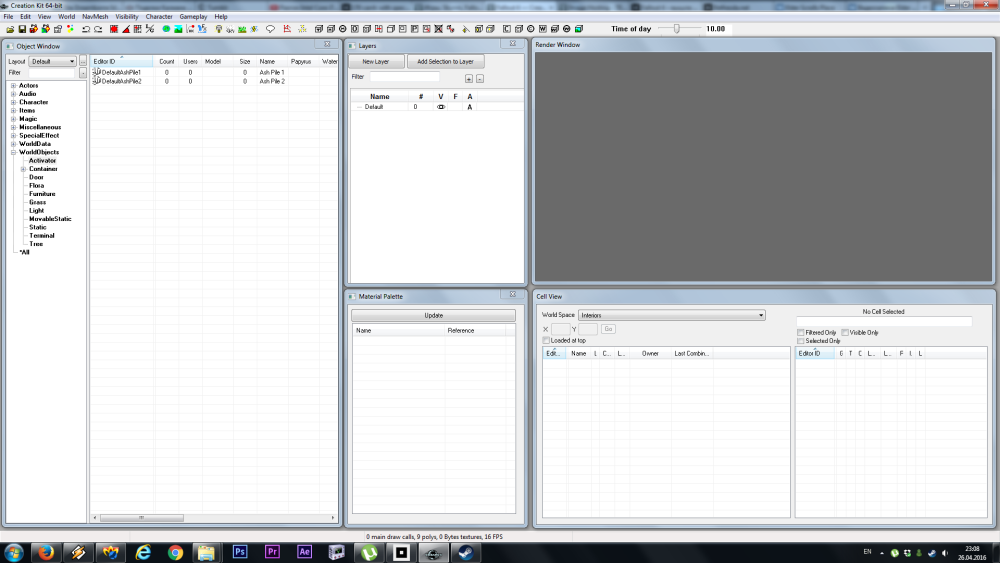Expand the WorldData tree node
Viewport: 1000px width, 563px height.
click(13, 144)
